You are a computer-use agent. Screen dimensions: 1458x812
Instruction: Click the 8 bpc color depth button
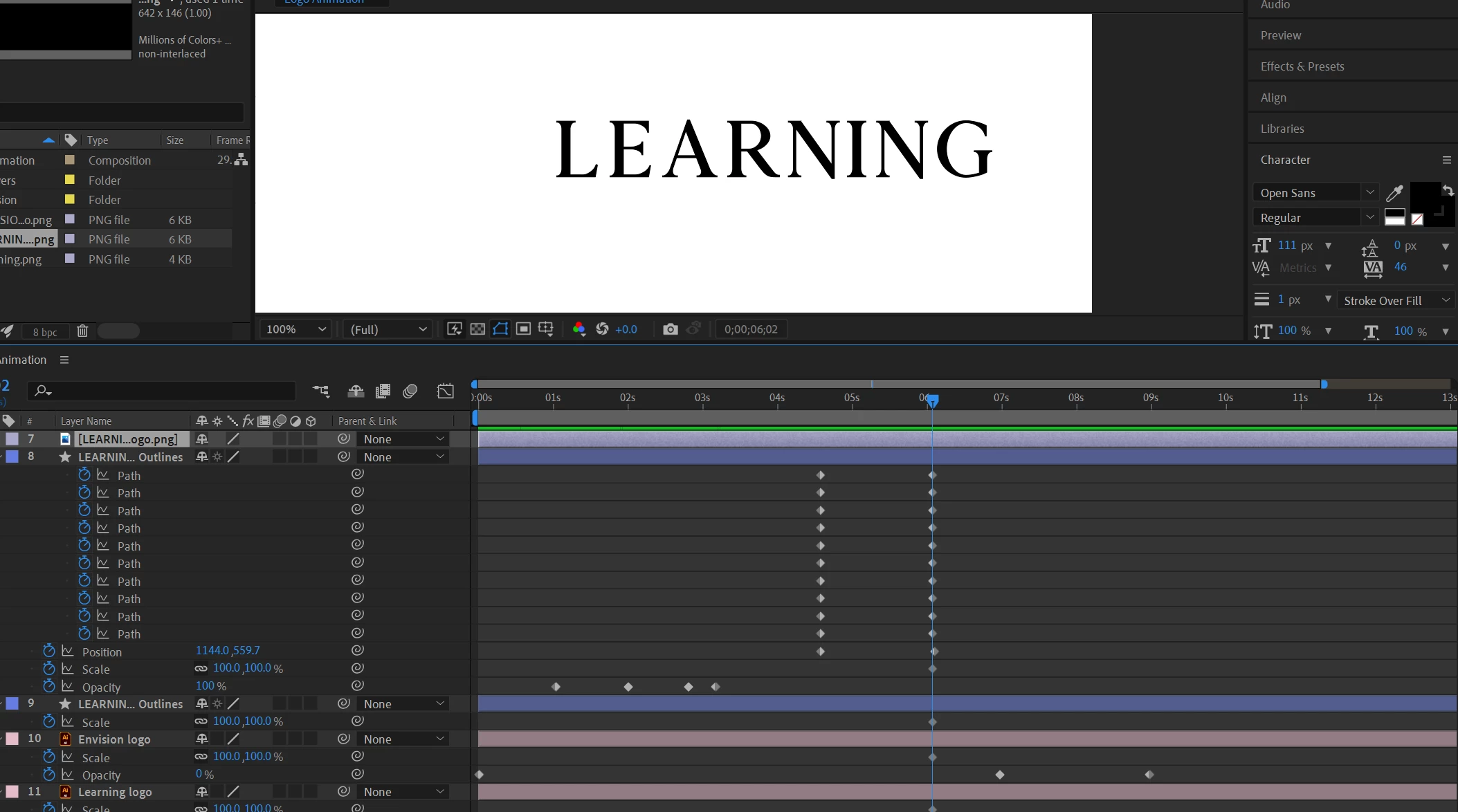[x=45, y=332]
